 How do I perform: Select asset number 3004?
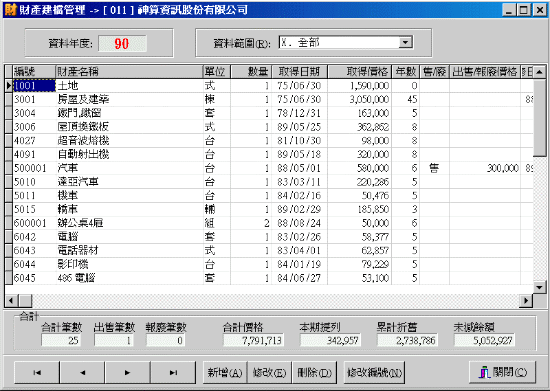point(34,113)
